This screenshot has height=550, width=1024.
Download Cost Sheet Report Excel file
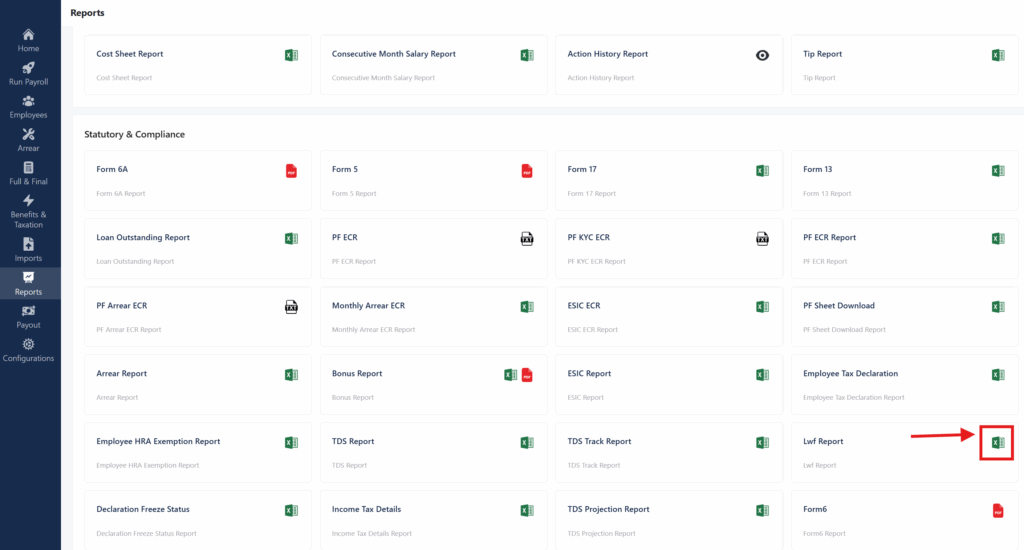point(291,55)
